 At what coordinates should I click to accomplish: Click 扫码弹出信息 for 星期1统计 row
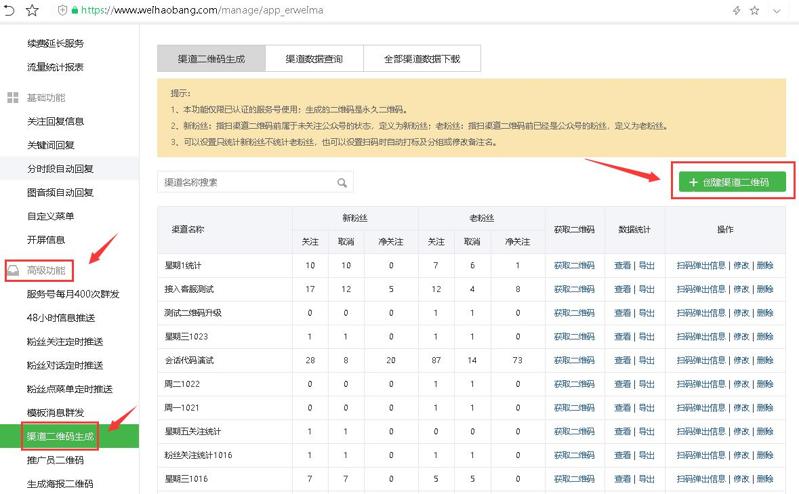pos(701,265)
